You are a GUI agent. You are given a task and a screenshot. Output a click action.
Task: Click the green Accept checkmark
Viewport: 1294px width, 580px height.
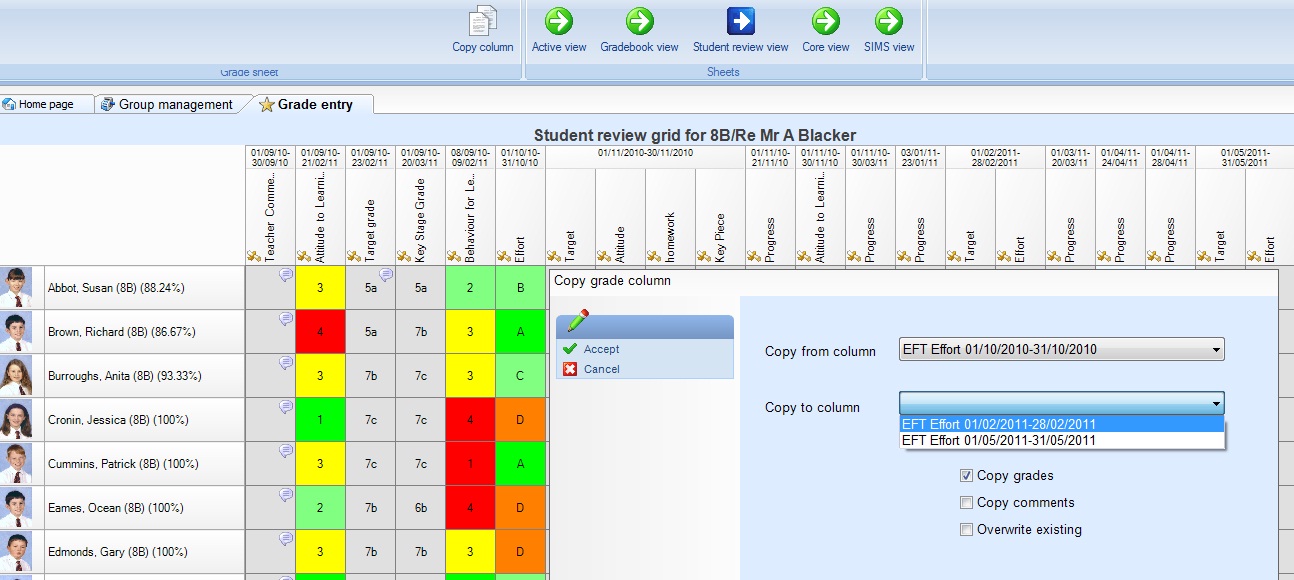coord(570,349)
